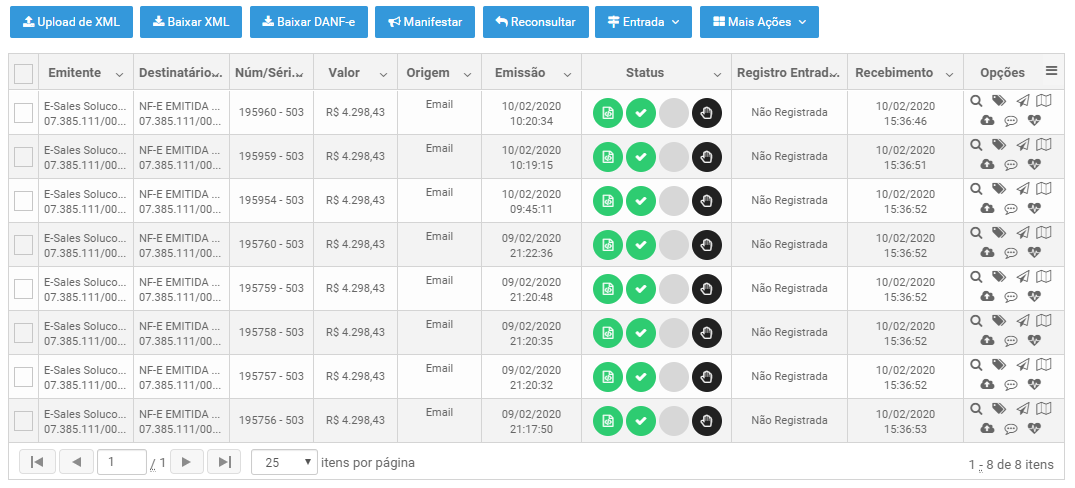Click the magnifier icon for note 195757

click(976, 365)
